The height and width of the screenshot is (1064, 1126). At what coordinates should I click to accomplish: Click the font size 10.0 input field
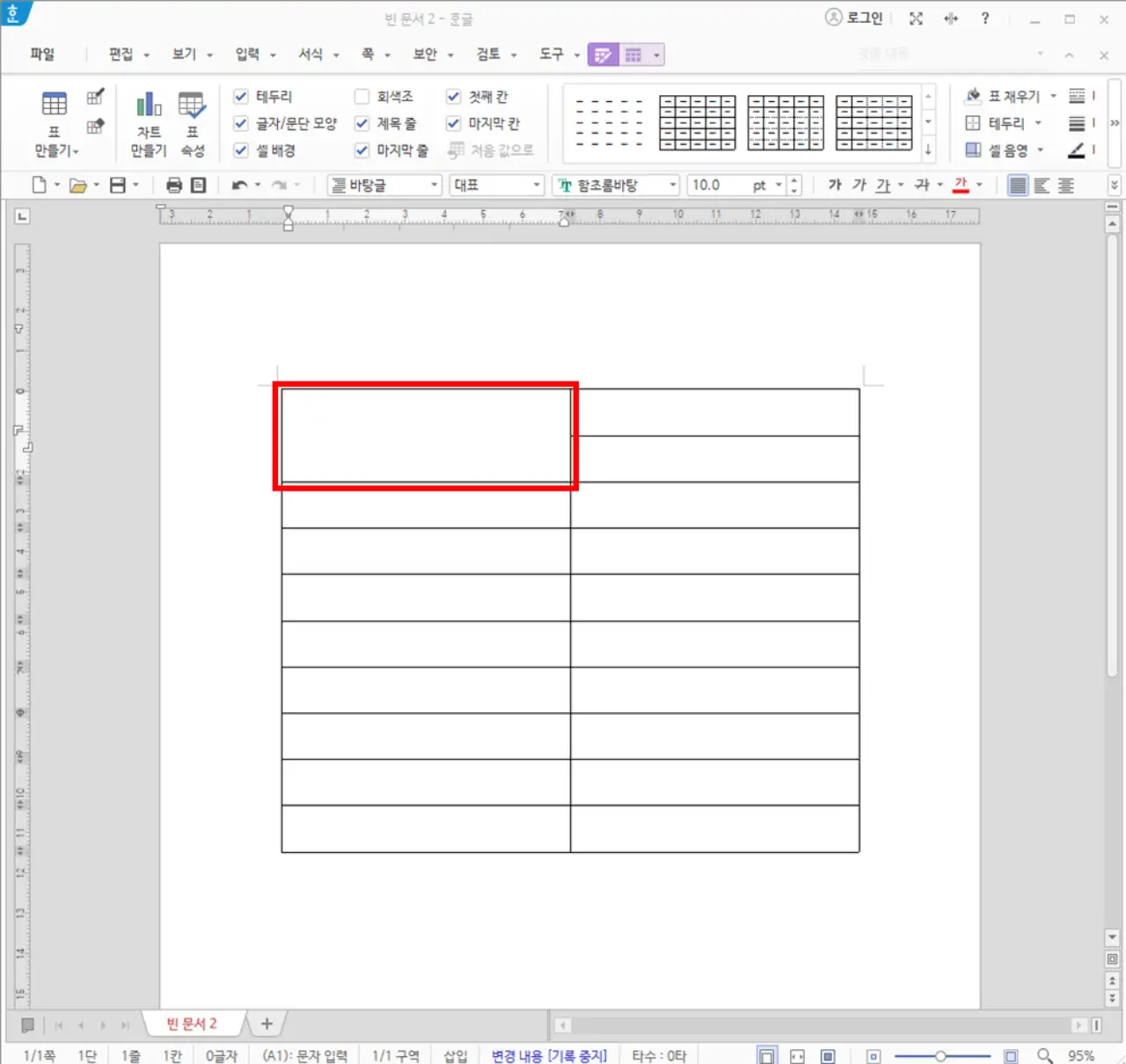[717, 185]
